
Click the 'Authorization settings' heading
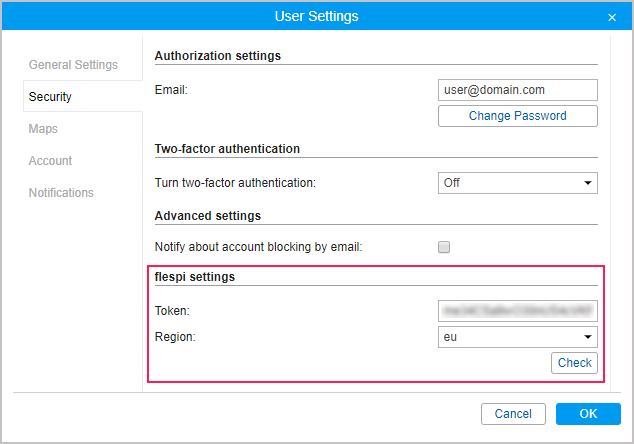coord(217,56)
